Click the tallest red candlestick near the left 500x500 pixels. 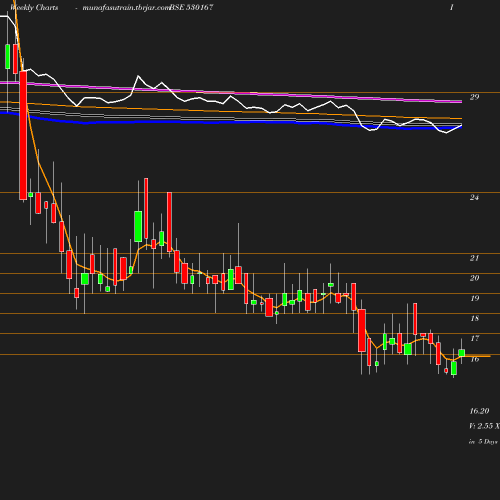(x=23, y=135)
